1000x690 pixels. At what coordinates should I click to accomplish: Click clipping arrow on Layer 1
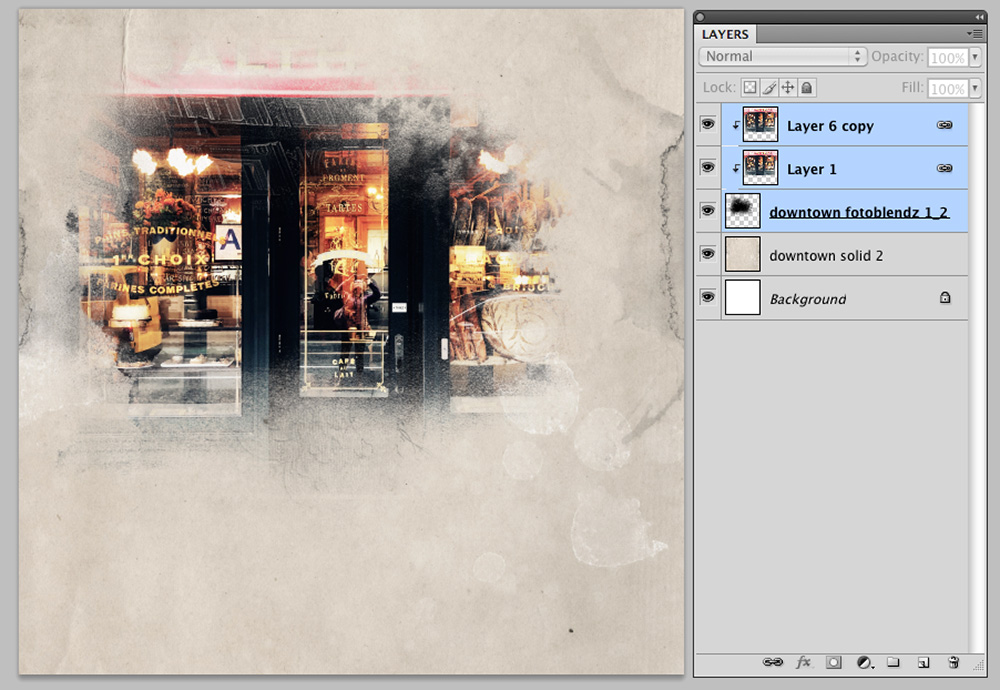[735, 169]
